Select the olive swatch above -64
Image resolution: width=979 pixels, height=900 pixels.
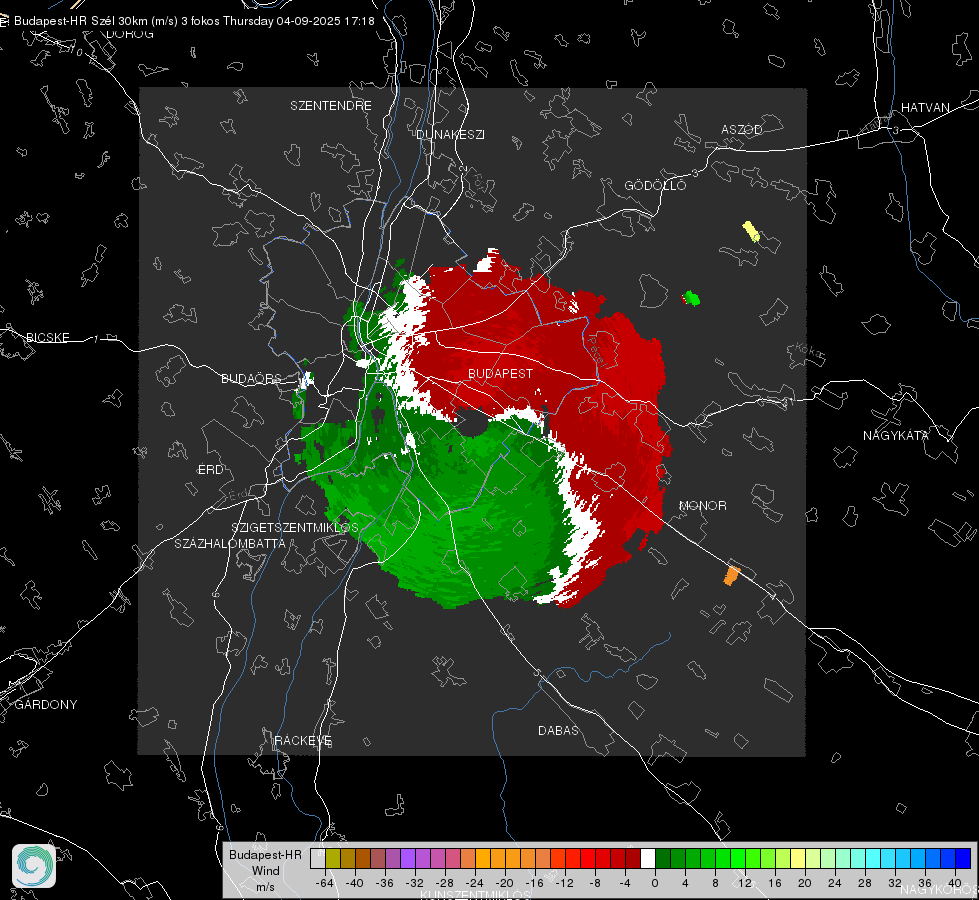click(332, 858)
